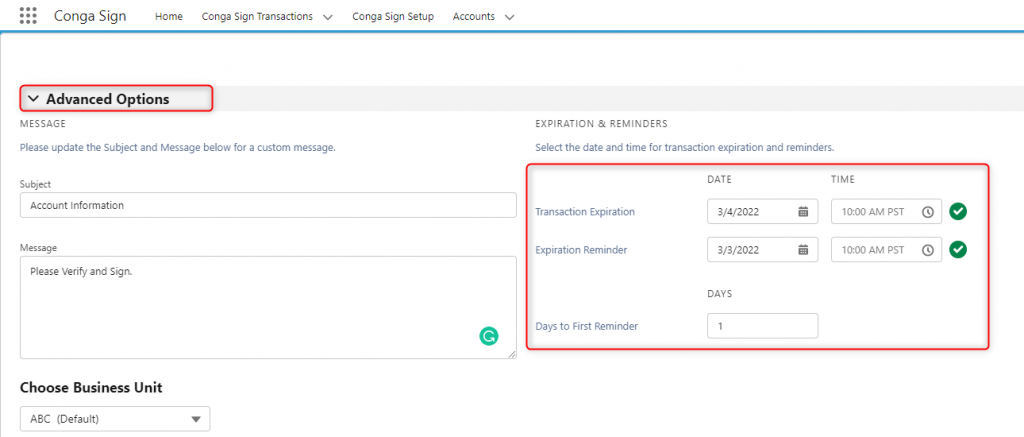The height and width of the screenshot is (437, 1024).
Task: Click the Expiration Reminder date field
Action: [762, 250]
